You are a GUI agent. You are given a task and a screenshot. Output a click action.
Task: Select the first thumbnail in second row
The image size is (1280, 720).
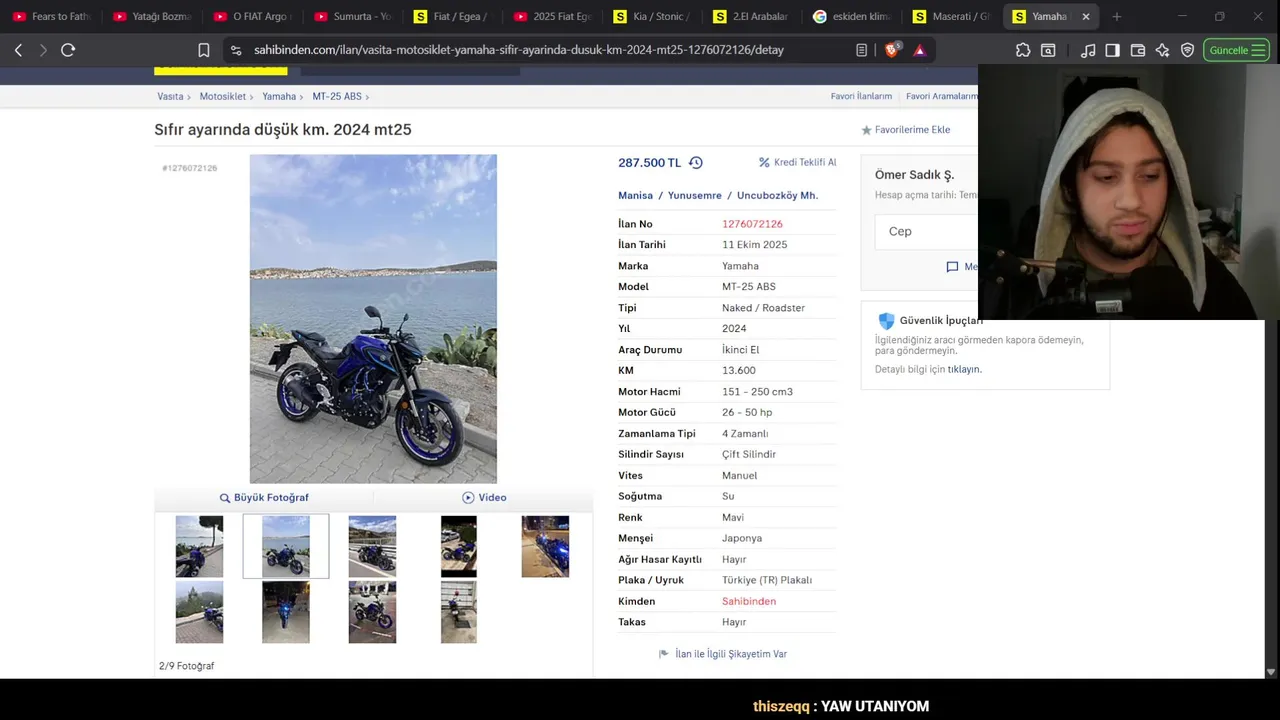coord(199,612)
